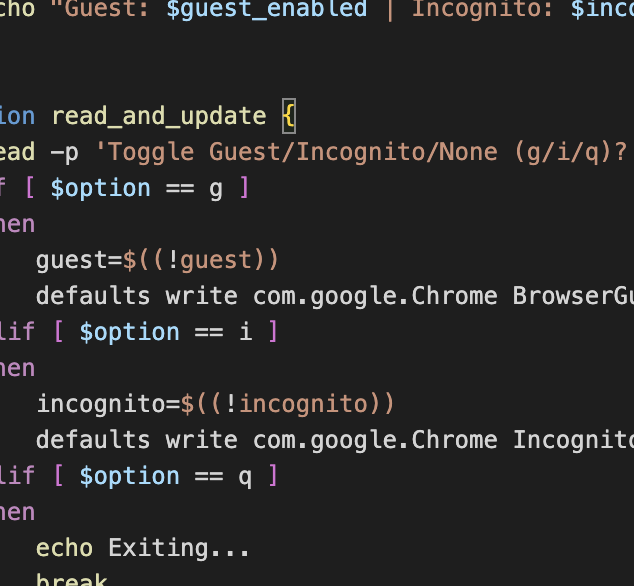
Task: Click $option in the '== i' condition
Action: (x=129, y=332)
